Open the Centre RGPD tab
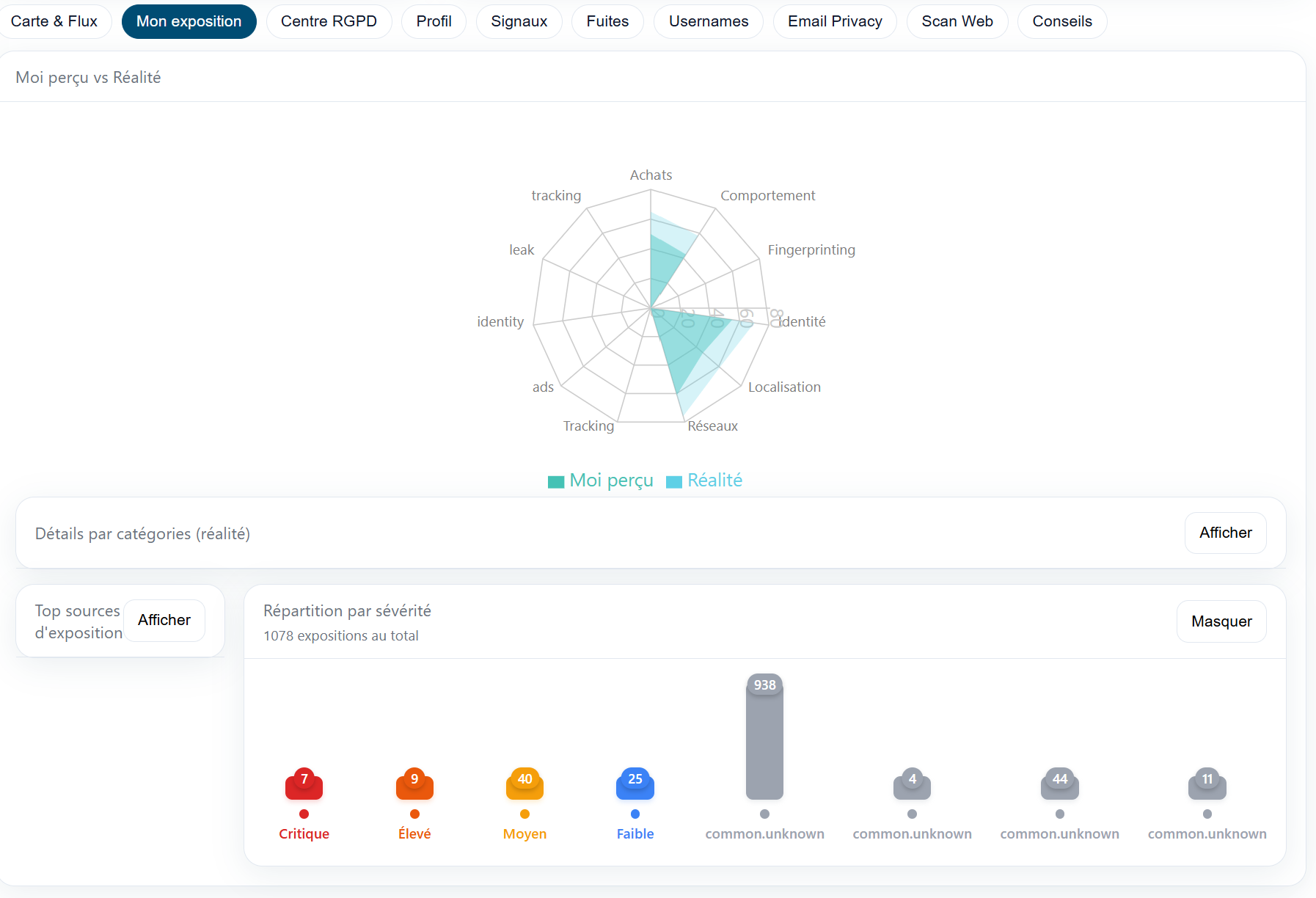The height and width of the screenshot is (898, 1316). (x=329, y=21)
